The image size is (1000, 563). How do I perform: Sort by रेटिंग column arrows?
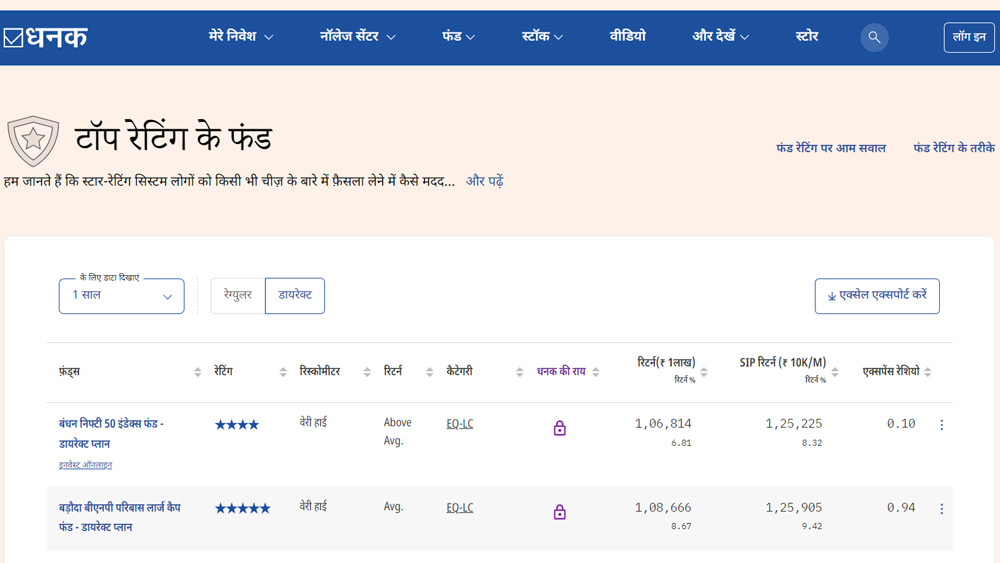pyautogui.click(x=282, y=372)
